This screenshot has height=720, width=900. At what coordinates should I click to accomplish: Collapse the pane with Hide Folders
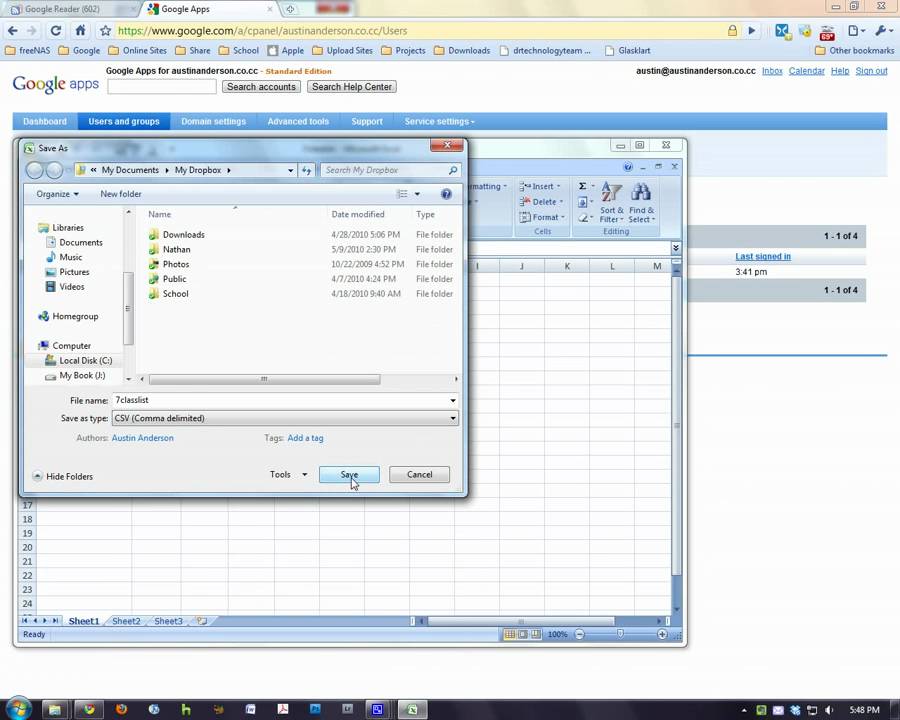point(63,476)
